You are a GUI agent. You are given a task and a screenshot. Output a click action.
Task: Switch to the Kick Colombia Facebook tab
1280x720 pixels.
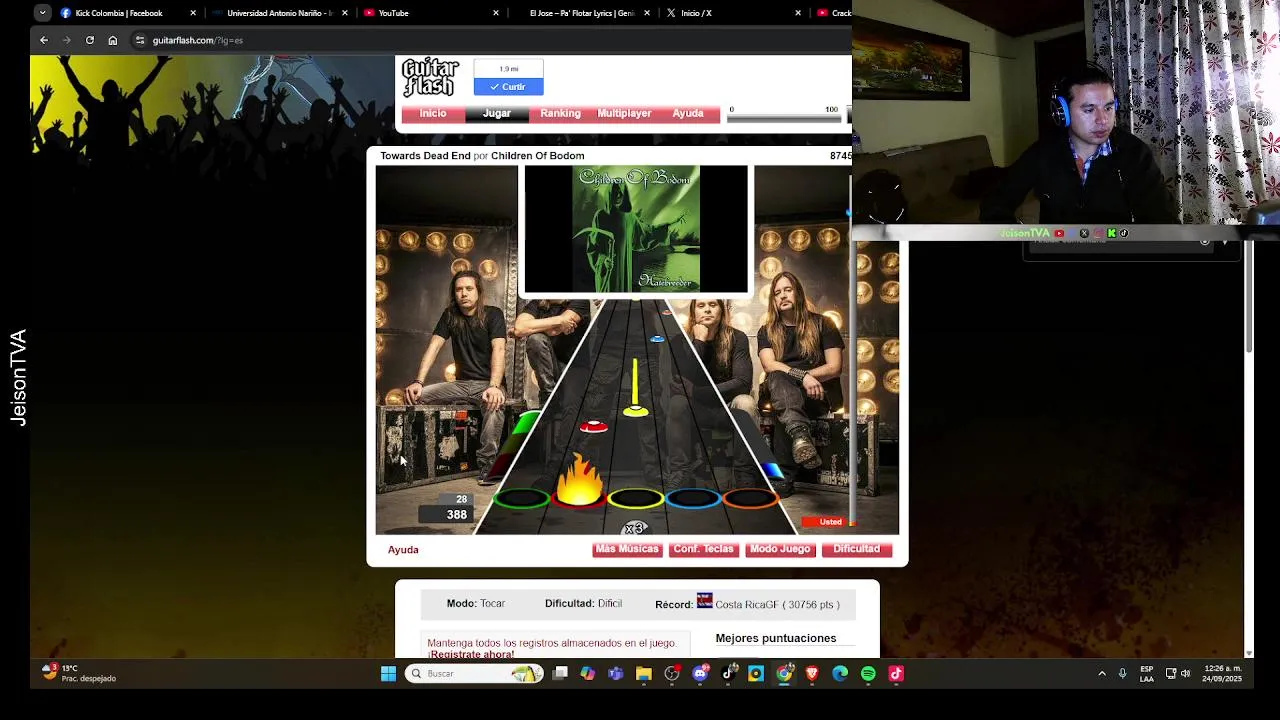128,13
